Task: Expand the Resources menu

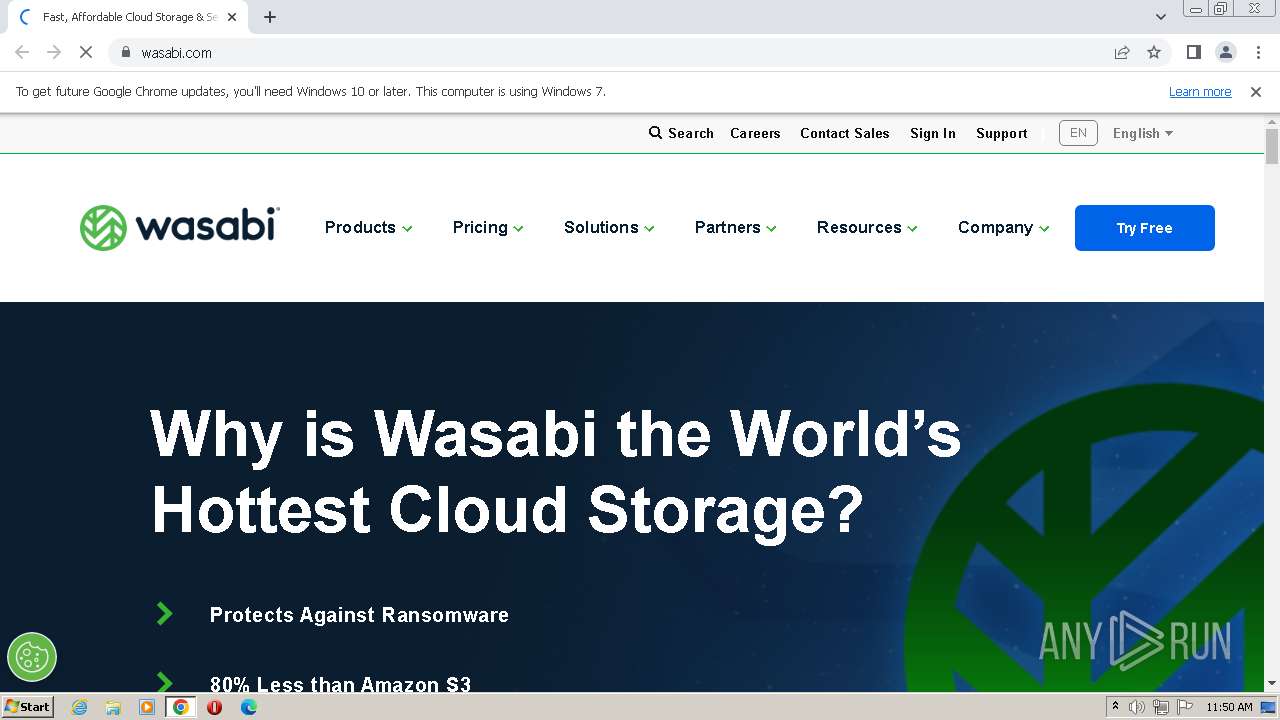Action: pyautogui.click(x=867, y=228)
